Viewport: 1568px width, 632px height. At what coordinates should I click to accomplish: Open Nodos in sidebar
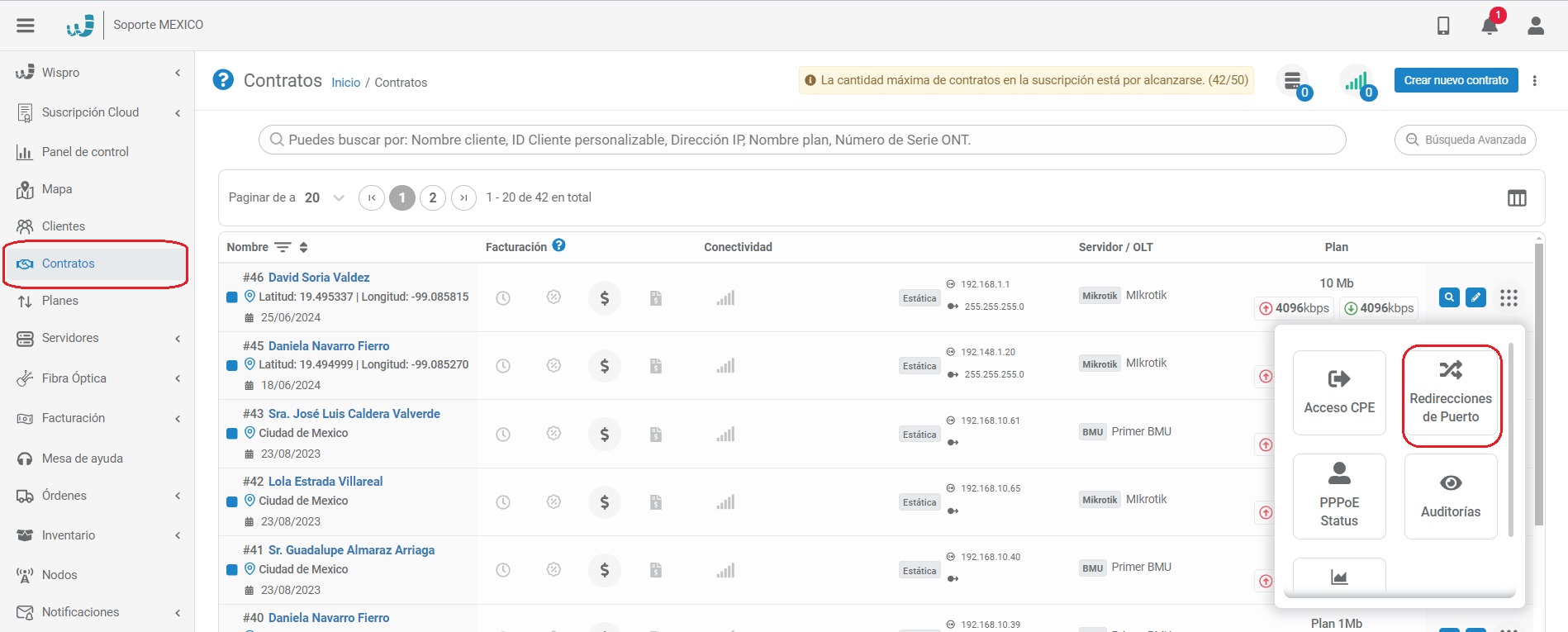pos(59,575)
